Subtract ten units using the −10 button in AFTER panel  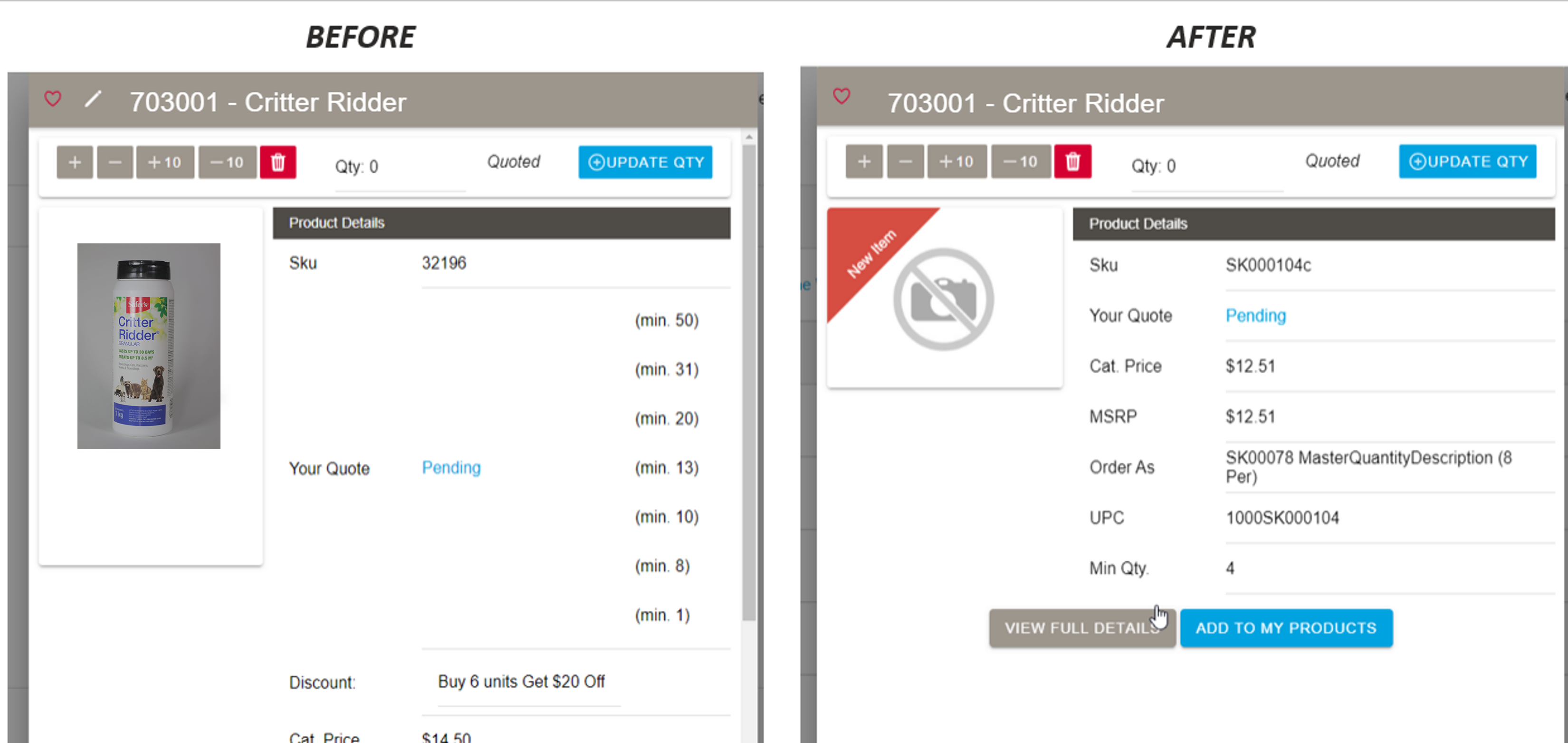[x=1020, y=162]
